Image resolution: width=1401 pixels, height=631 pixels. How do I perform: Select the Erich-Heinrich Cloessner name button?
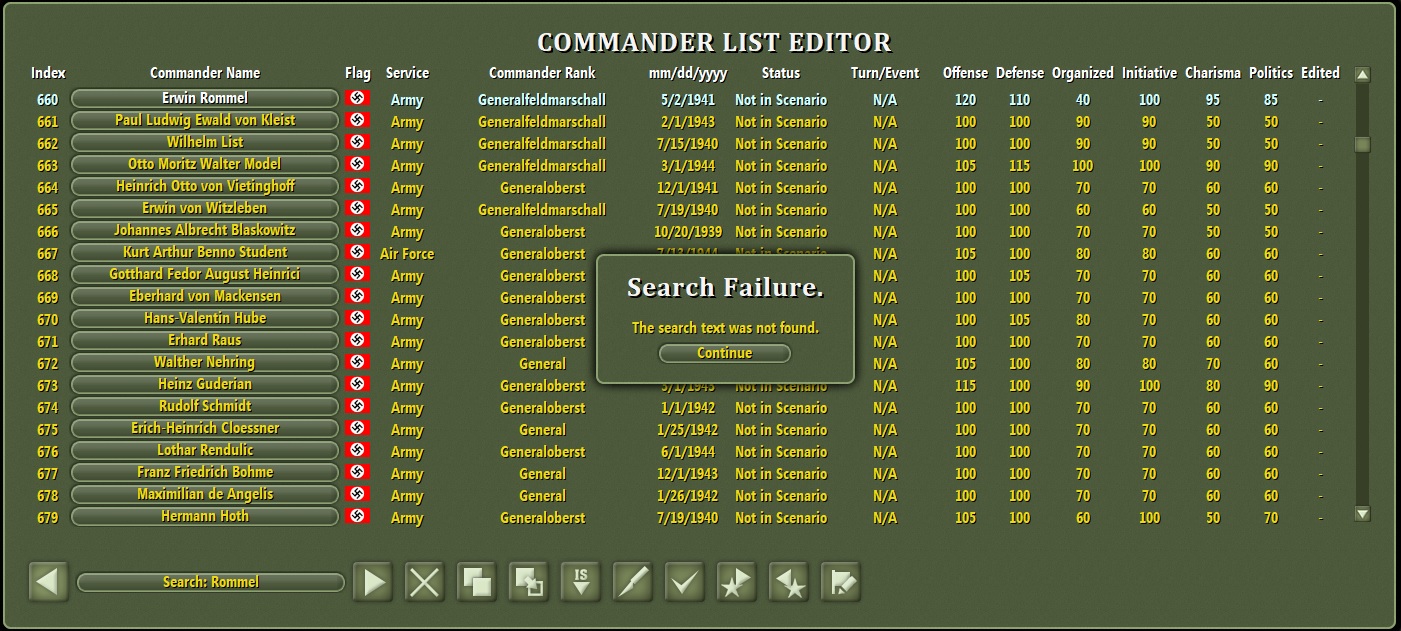[205, 428]
